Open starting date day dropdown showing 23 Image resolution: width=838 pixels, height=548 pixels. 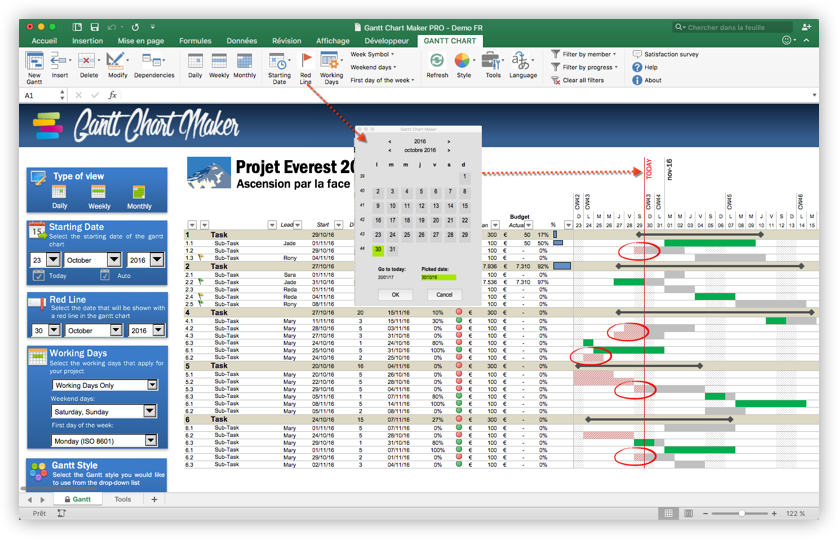coord(53,260)
